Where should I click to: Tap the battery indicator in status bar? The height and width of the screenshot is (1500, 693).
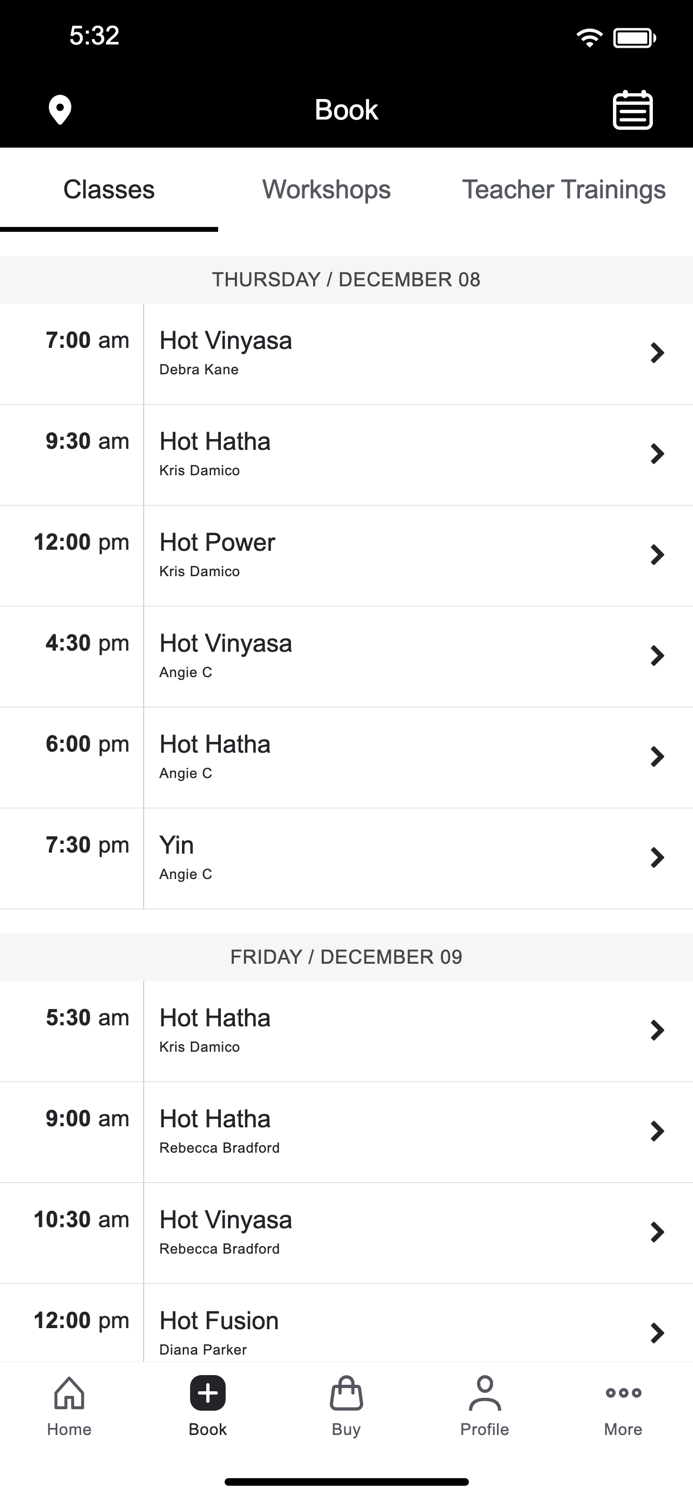632,36
